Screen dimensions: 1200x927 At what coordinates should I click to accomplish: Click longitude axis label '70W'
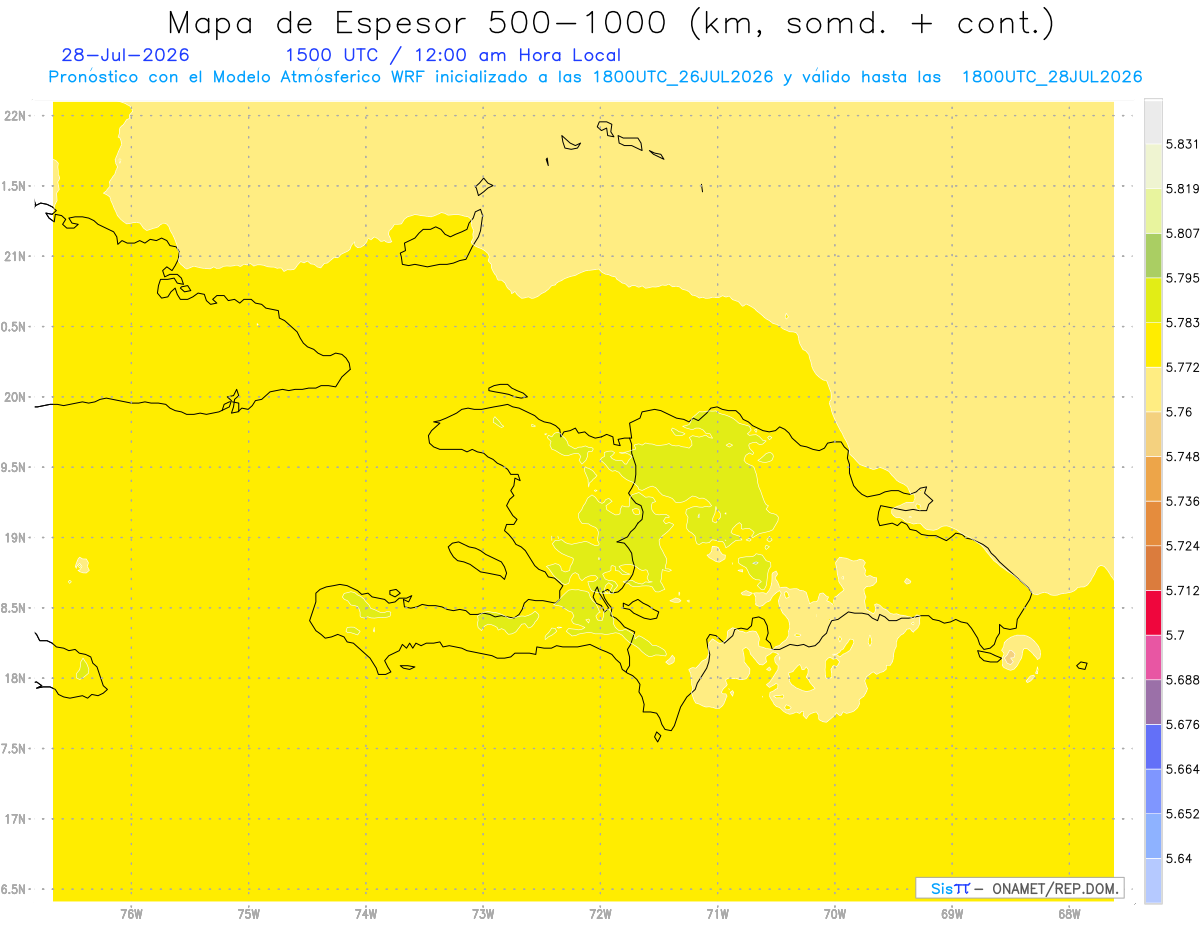835,913
